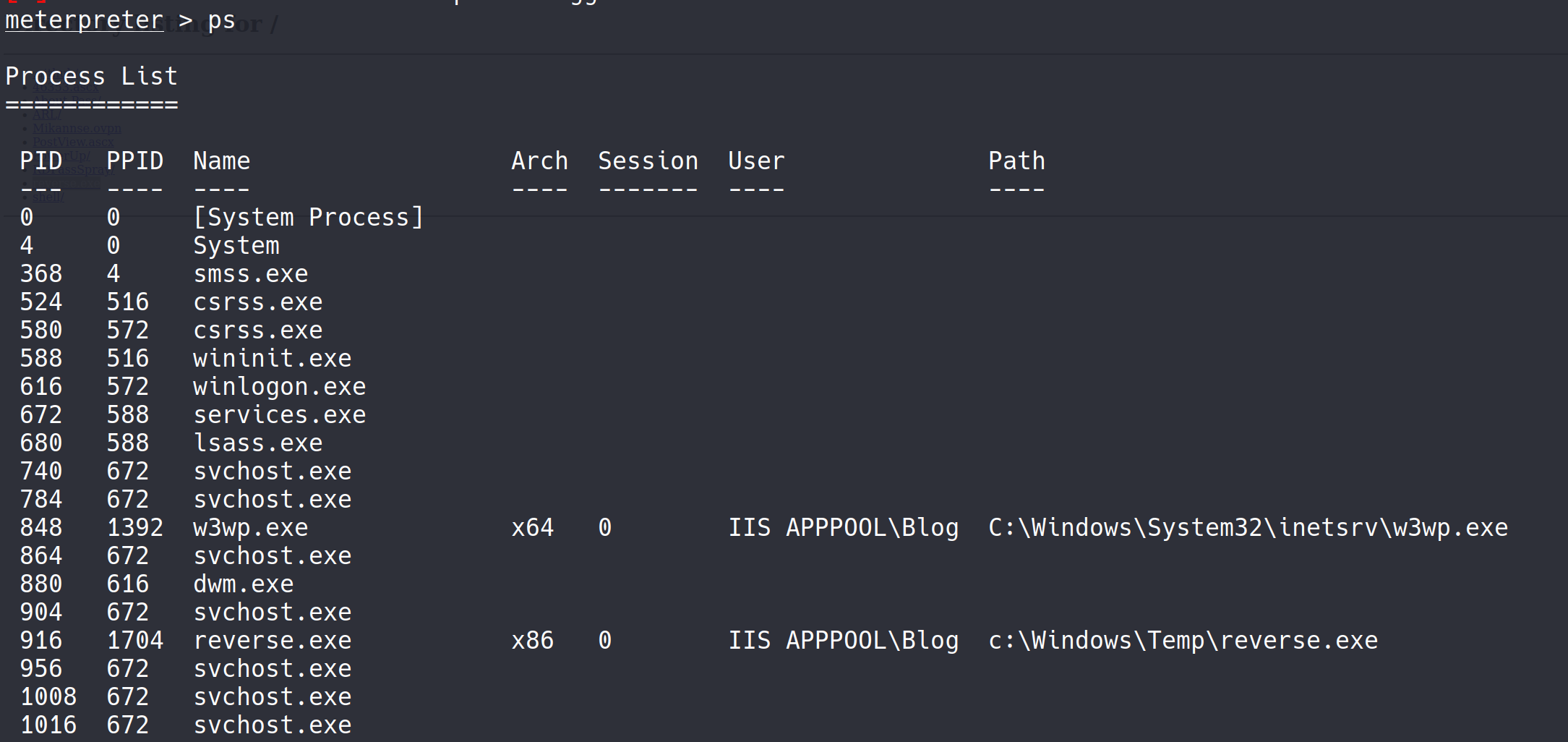This screenshot has height=742, width=1568.
Task: Click the underlined meterpreter prompt
Action: coord(84,20)
